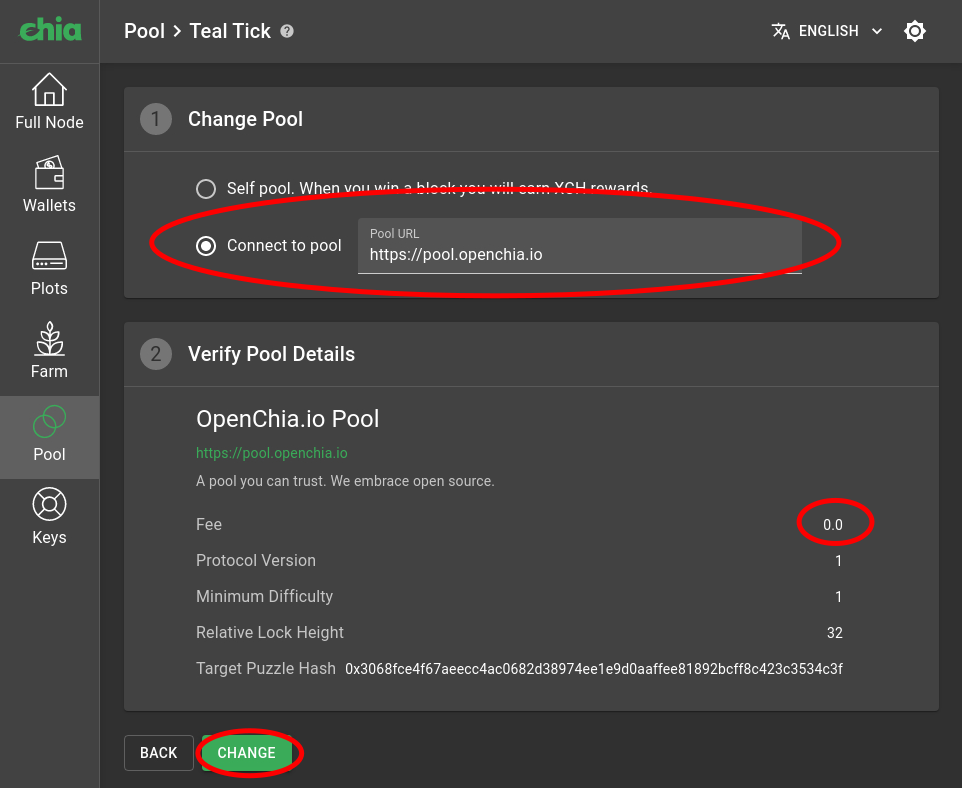This screenshot has height=788, width=962.
Task: Select the Self pool radio option
Action: point(206,188)
